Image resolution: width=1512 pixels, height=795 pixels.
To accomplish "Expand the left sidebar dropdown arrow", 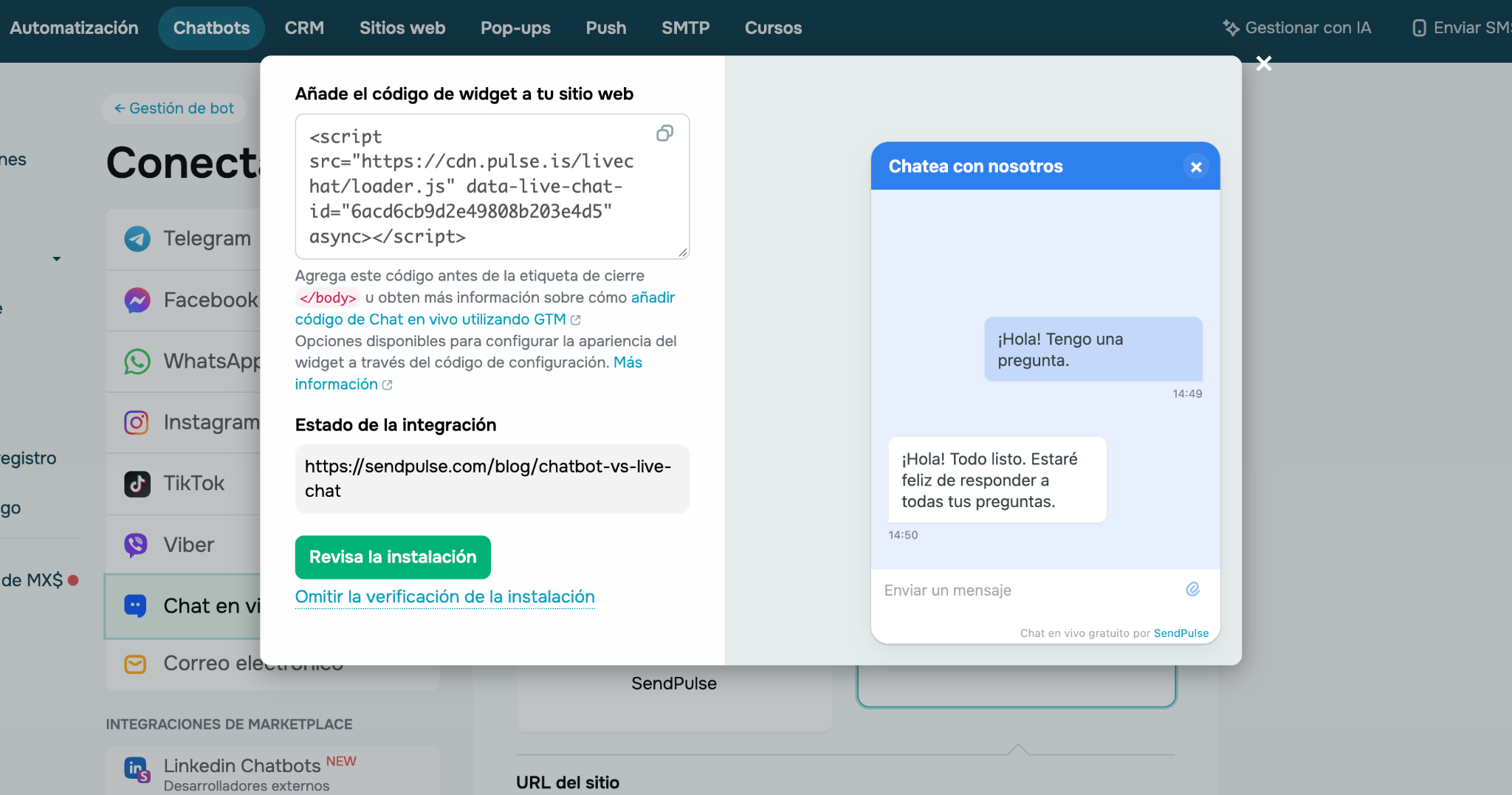I will tap(57, 259).
